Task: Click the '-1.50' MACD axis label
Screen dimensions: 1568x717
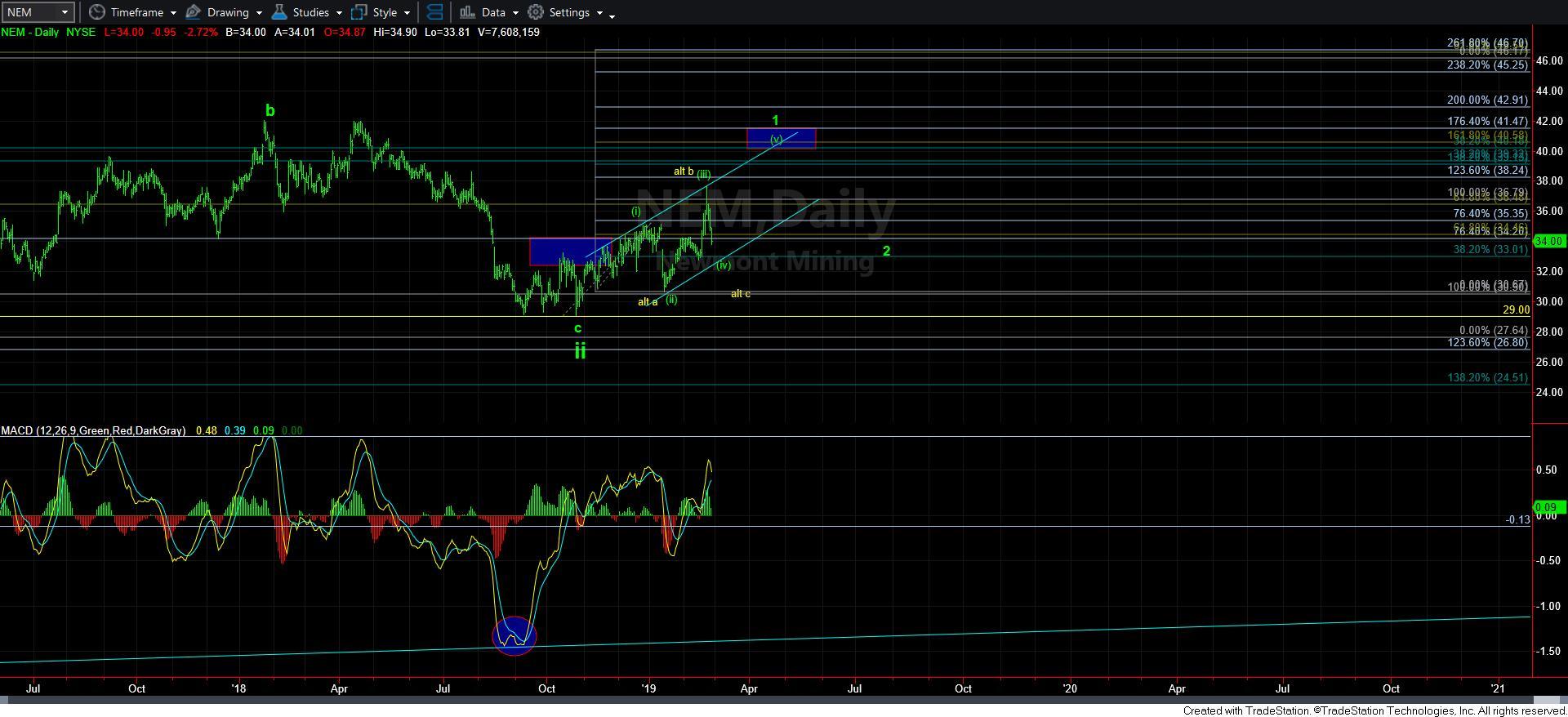Action: click(x=1549, y=651)
